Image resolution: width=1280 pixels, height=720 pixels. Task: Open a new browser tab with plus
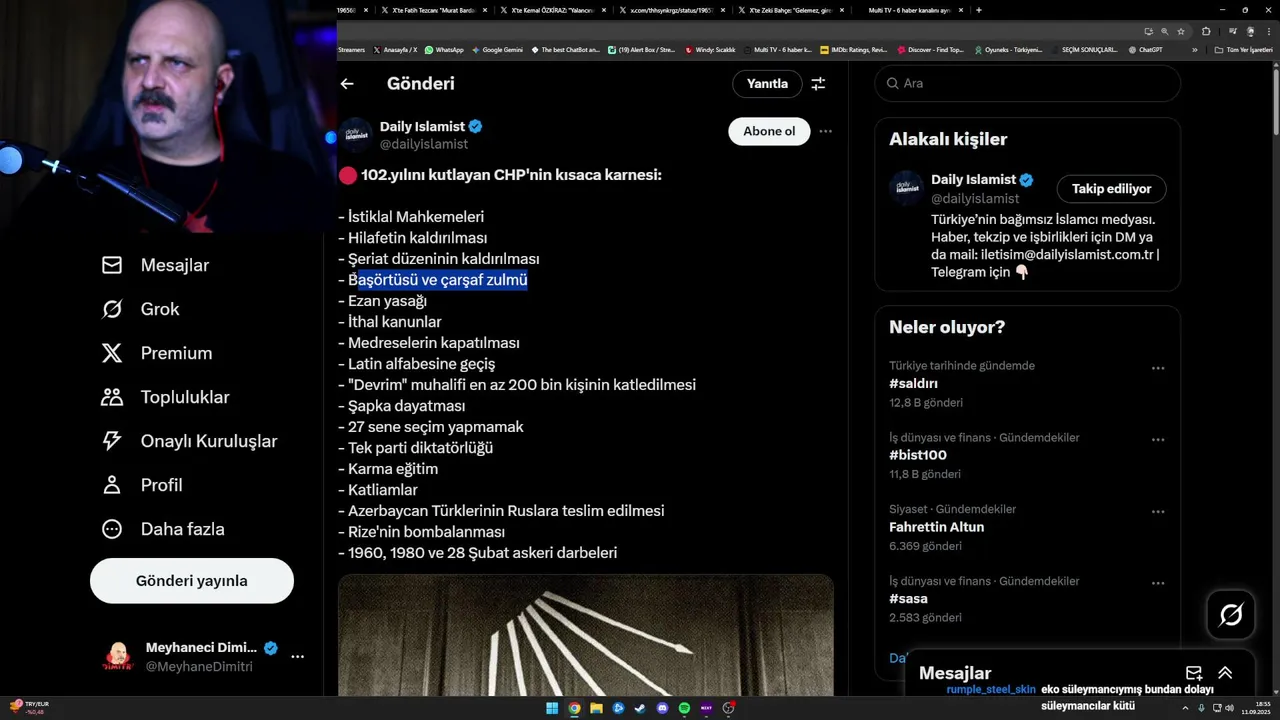point(978,10)
